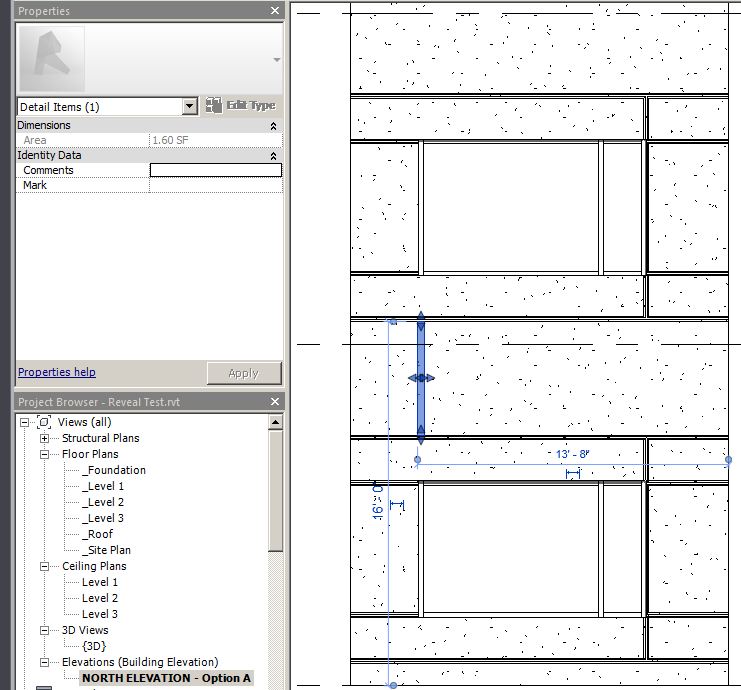
Task: Open the Properties help link
Action: coord(57,372)
